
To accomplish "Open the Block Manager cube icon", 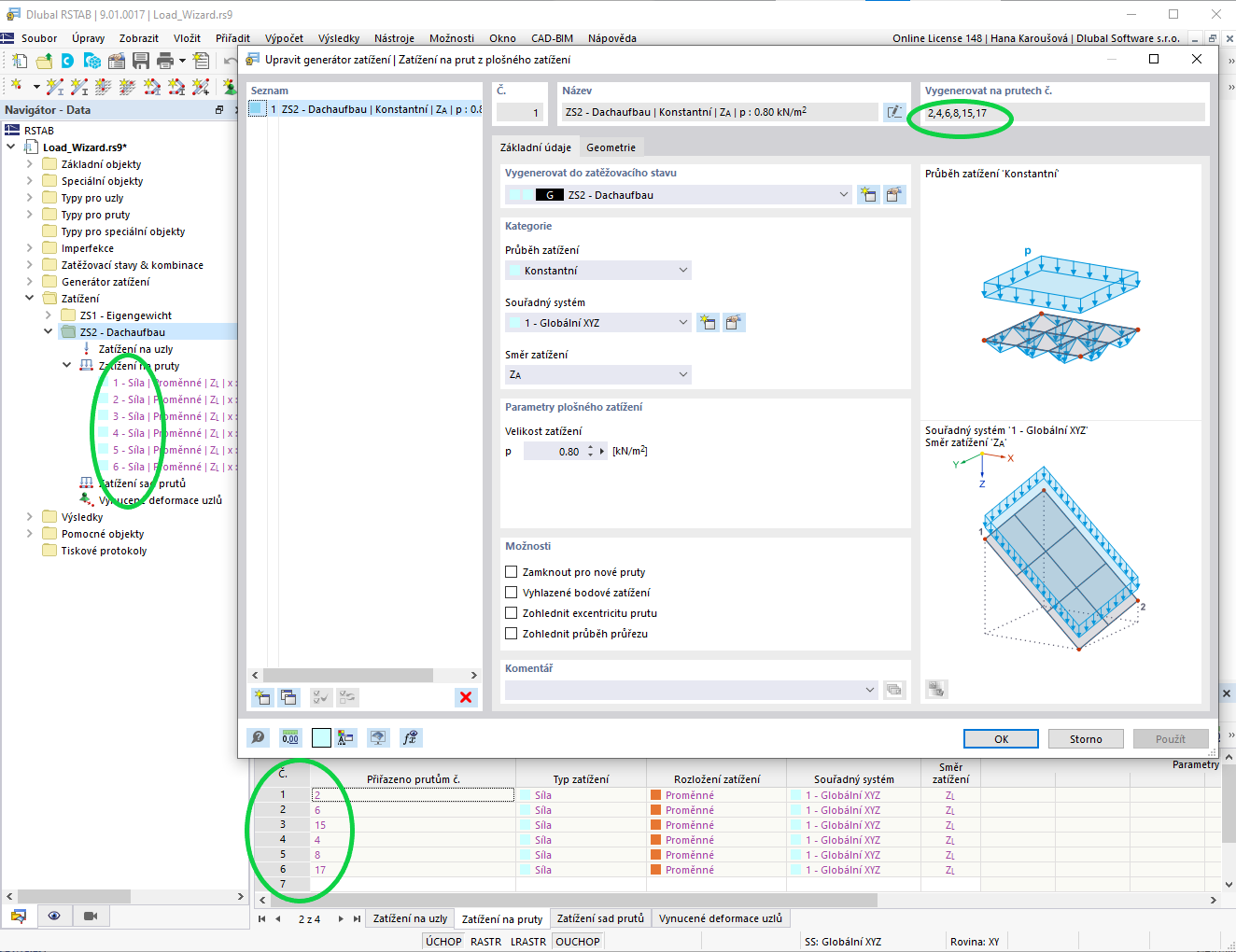I will tap(92, 61).
